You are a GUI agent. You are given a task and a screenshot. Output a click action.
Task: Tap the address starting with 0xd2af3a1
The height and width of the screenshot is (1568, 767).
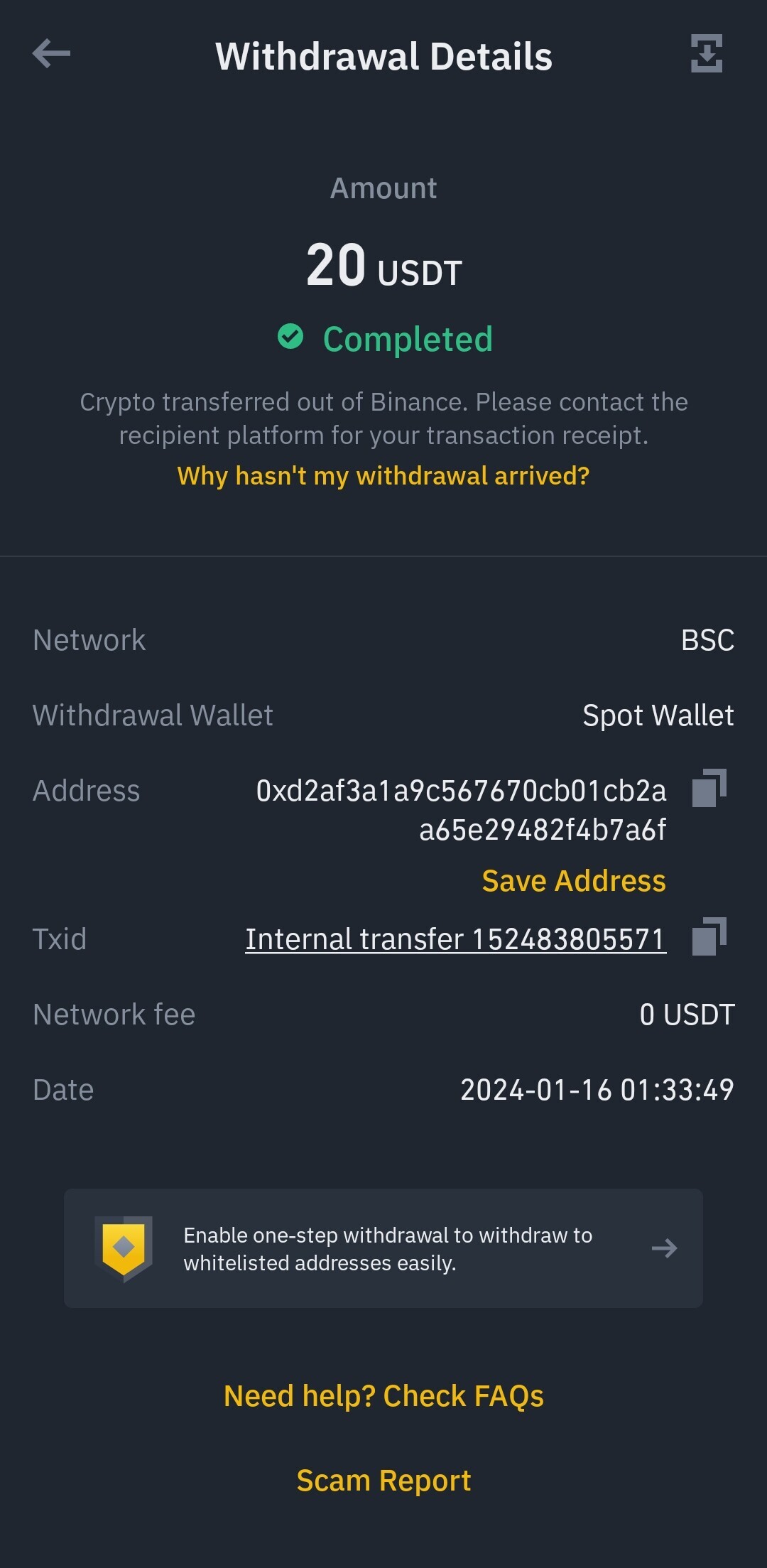462,810
